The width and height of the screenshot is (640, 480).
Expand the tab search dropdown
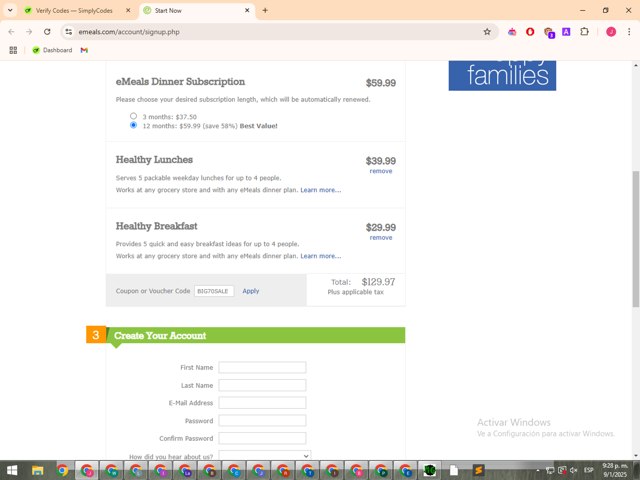pos(10,11)
